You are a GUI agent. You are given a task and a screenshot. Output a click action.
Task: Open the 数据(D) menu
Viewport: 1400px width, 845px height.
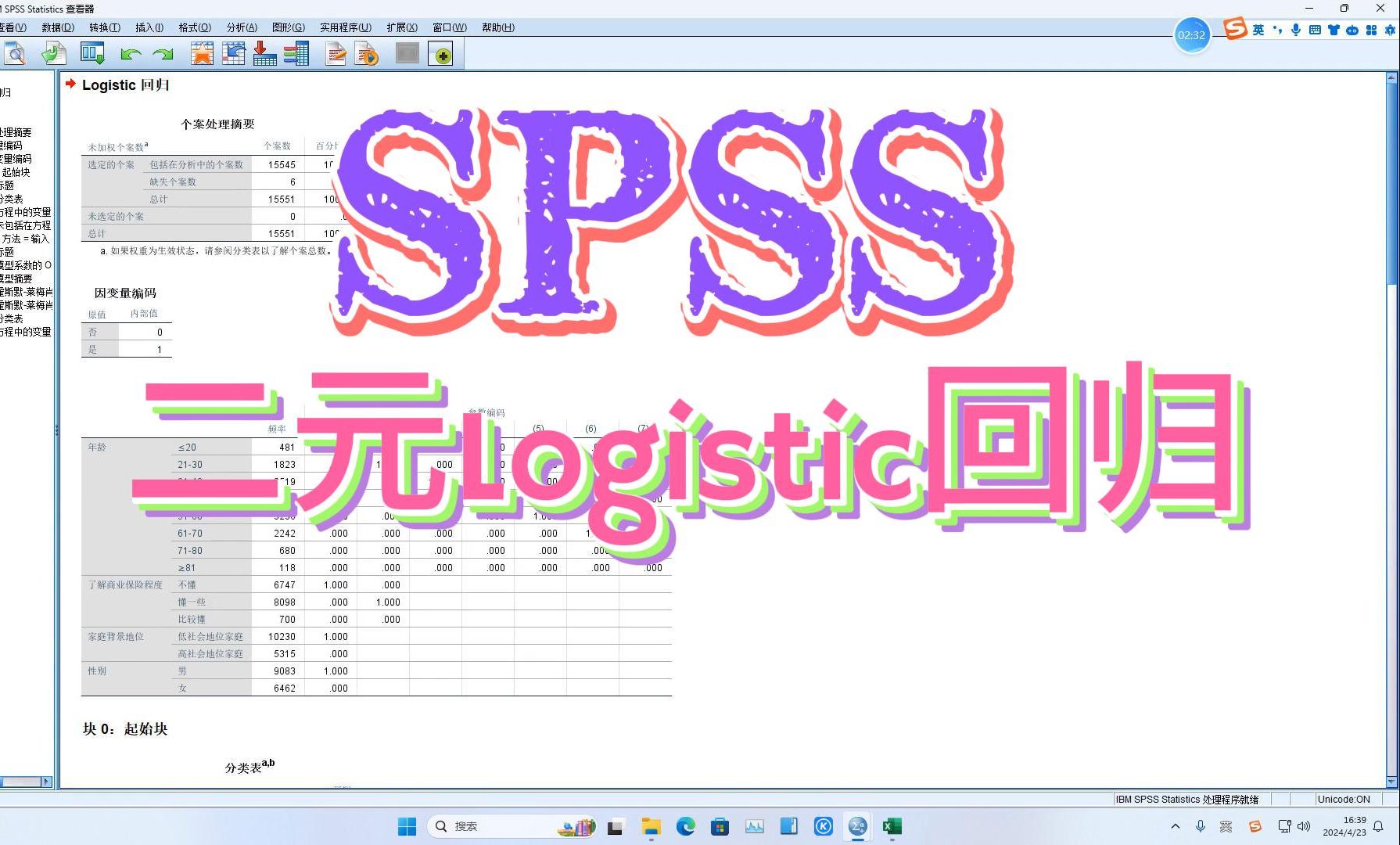click(58, 27)
